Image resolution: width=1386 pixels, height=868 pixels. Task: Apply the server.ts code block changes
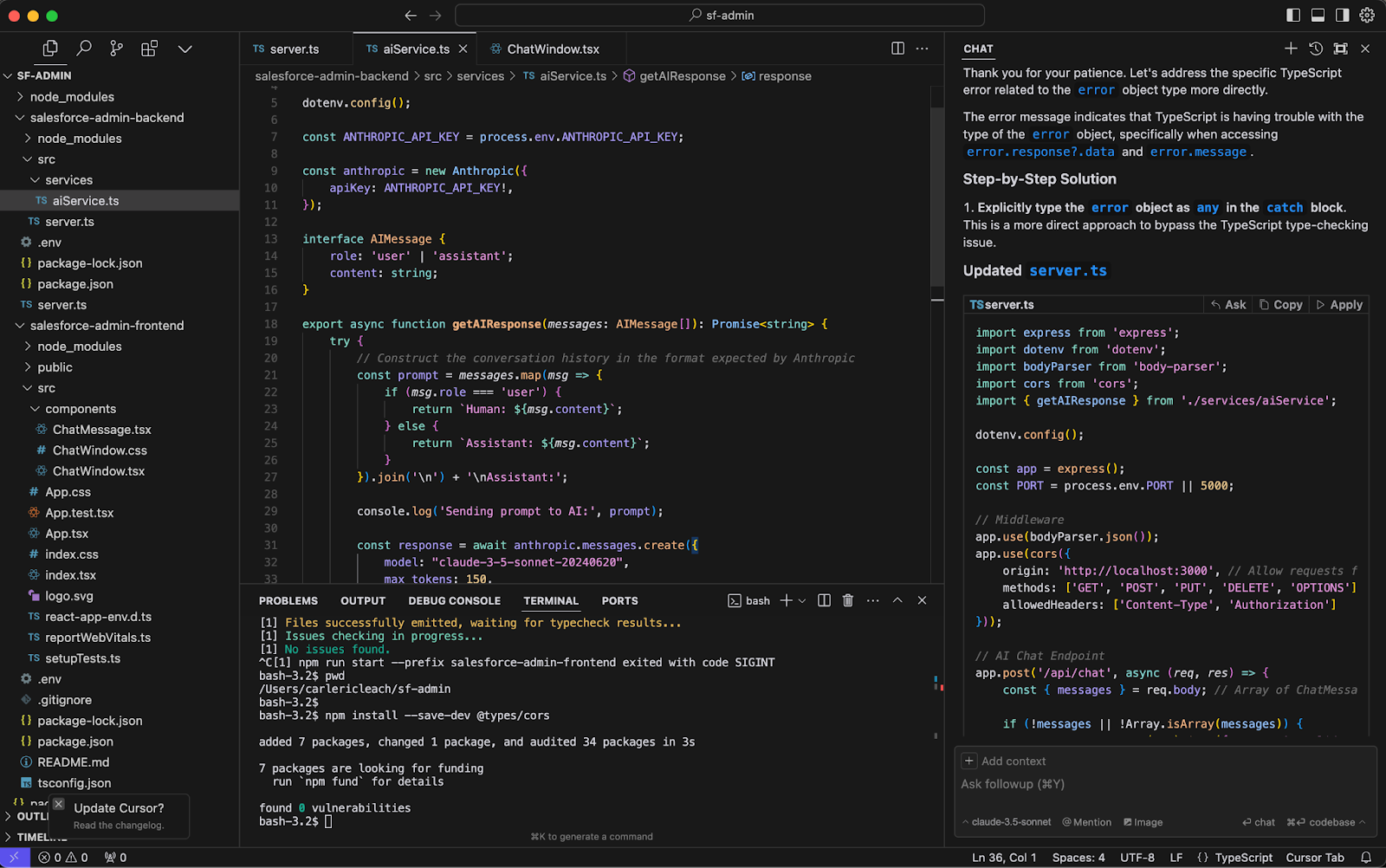(1339, 305)
